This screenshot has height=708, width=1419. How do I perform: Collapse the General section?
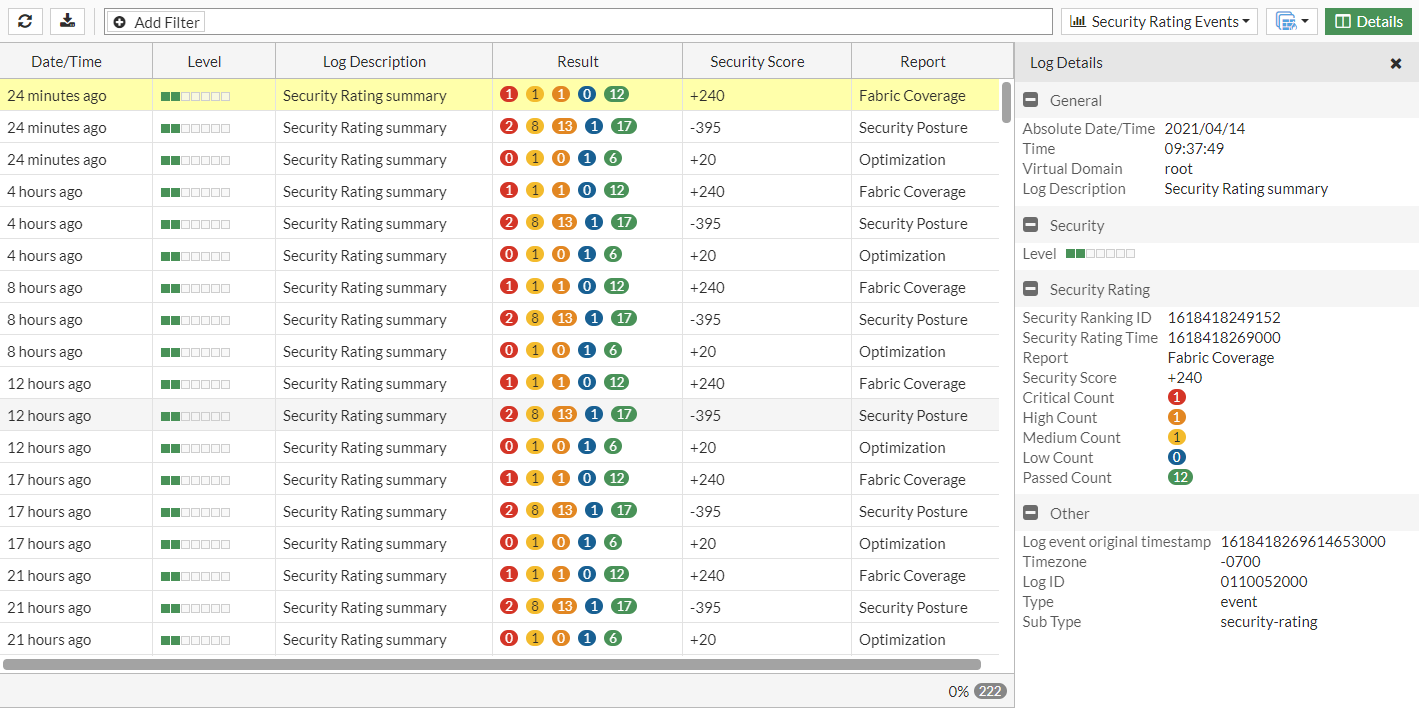point(1031,100)
